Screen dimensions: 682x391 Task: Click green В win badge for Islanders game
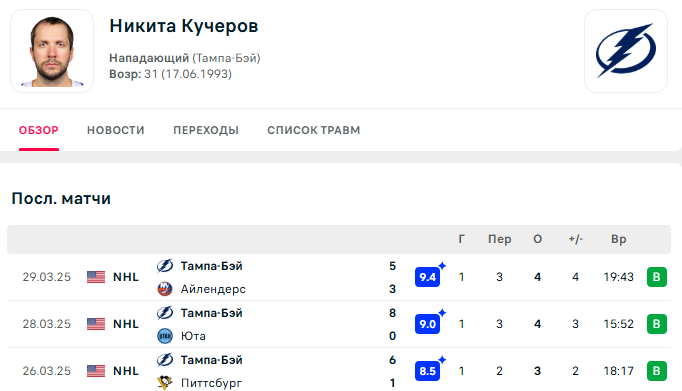pyautogui.click(x=657, y=277)
